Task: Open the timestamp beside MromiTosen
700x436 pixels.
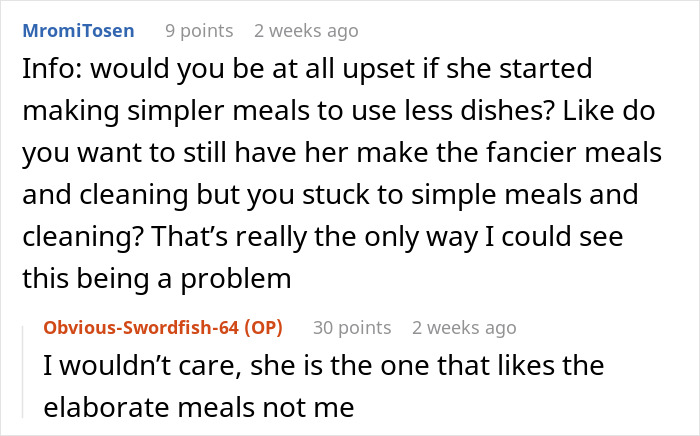Action: [306, 31]
